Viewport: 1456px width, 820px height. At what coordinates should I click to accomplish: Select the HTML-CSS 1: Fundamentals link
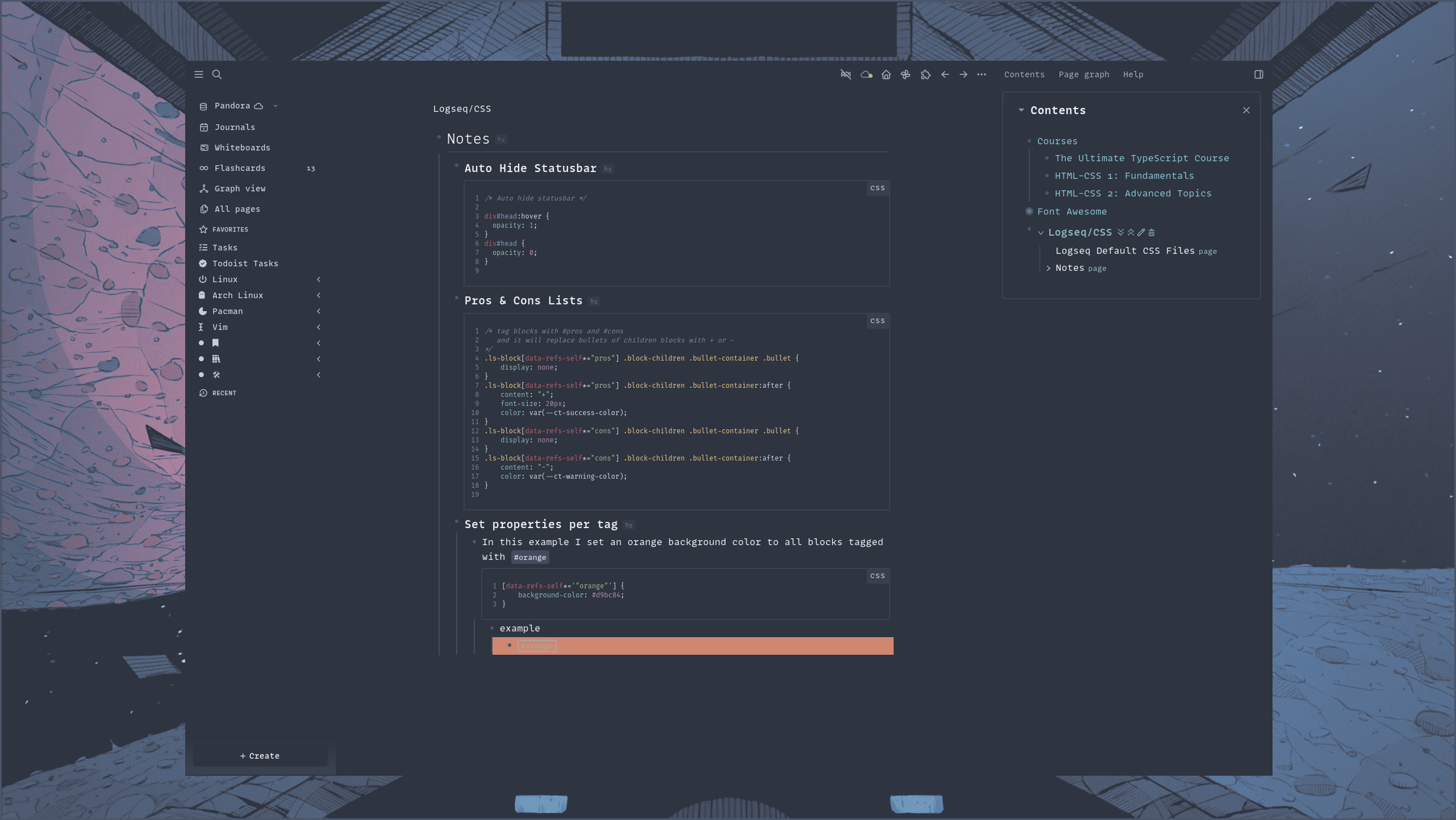[1124, 176]
